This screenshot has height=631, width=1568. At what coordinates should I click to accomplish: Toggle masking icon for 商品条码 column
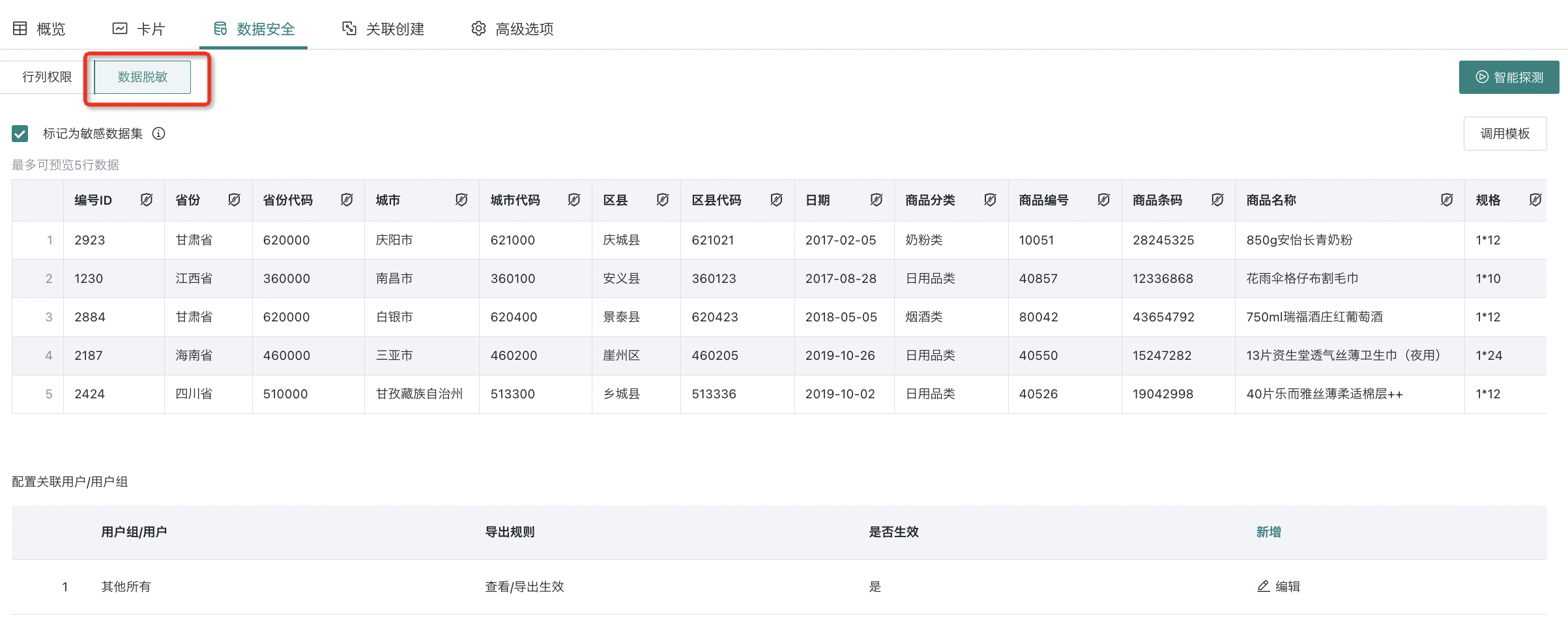[1217, 200]
